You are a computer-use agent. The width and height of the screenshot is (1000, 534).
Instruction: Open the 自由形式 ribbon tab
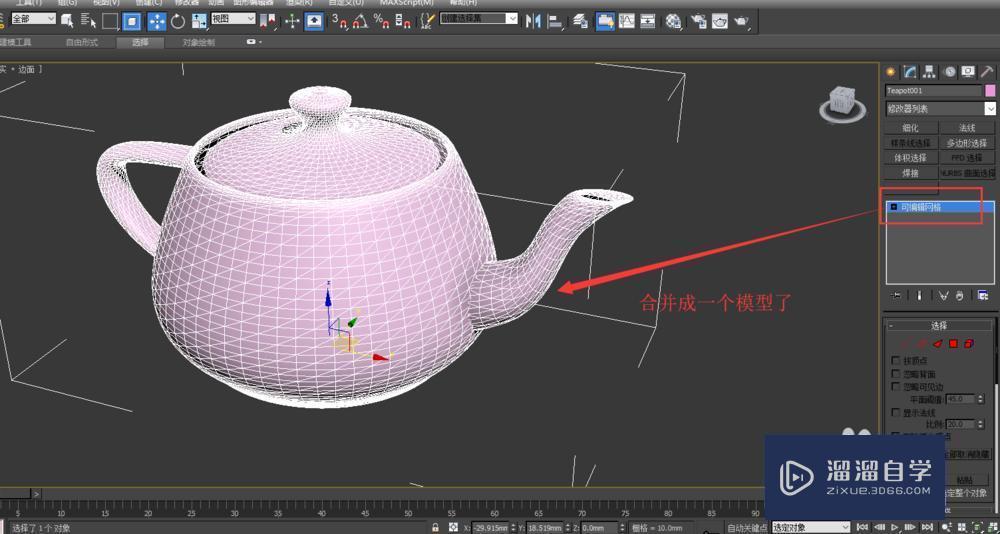(82, 43)
